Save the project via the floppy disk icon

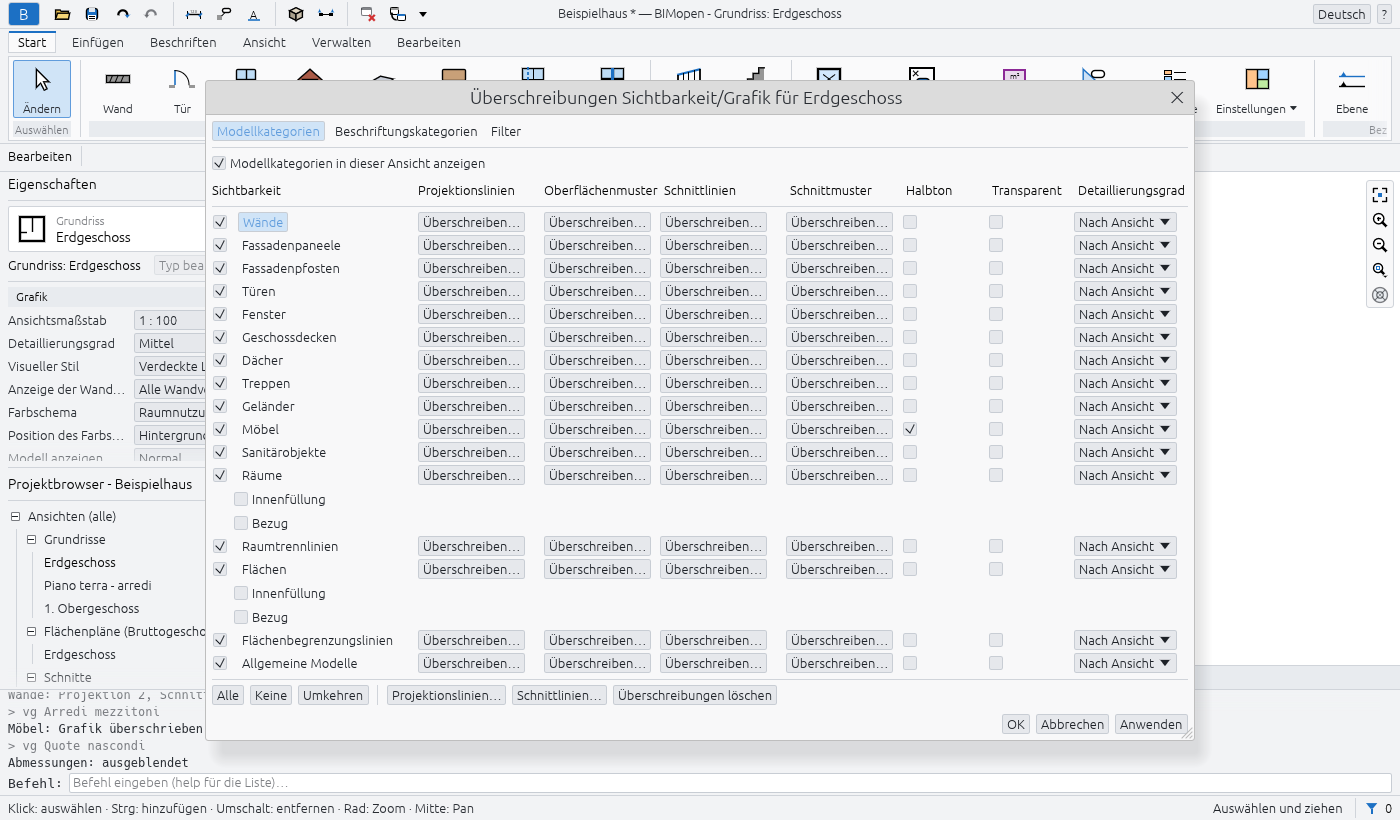click(92, 14)
